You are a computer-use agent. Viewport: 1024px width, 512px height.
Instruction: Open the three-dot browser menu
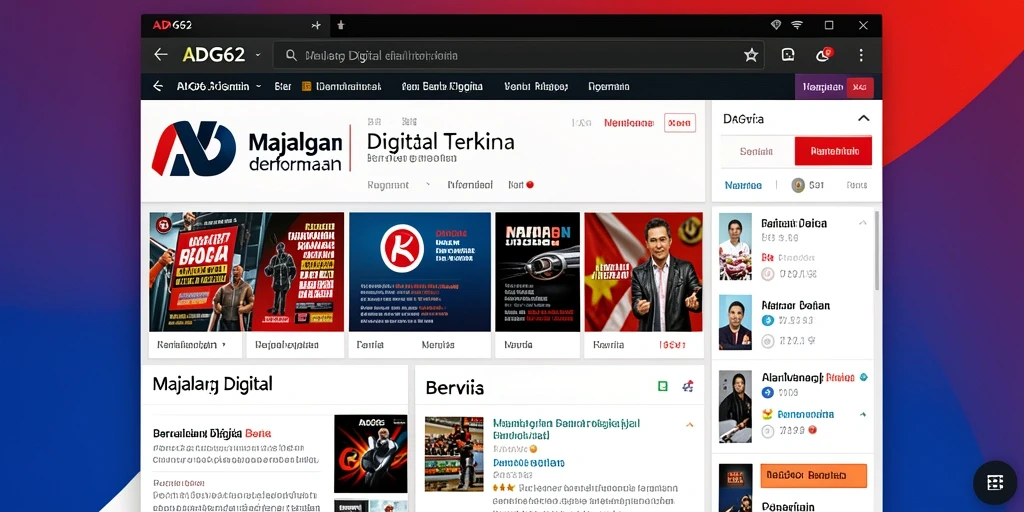[861, 55]
